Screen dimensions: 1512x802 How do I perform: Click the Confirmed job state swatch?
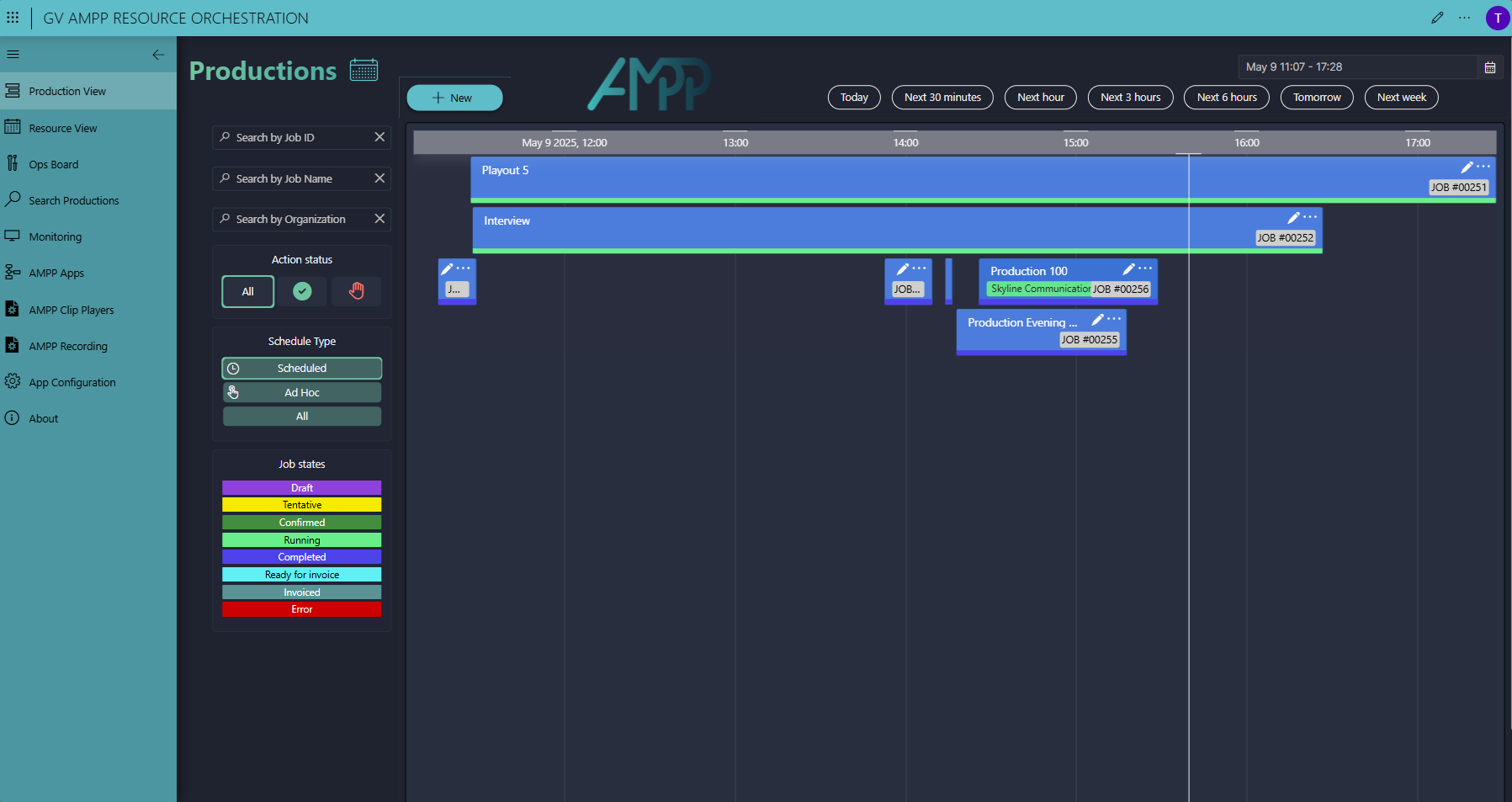coord(302,523)
